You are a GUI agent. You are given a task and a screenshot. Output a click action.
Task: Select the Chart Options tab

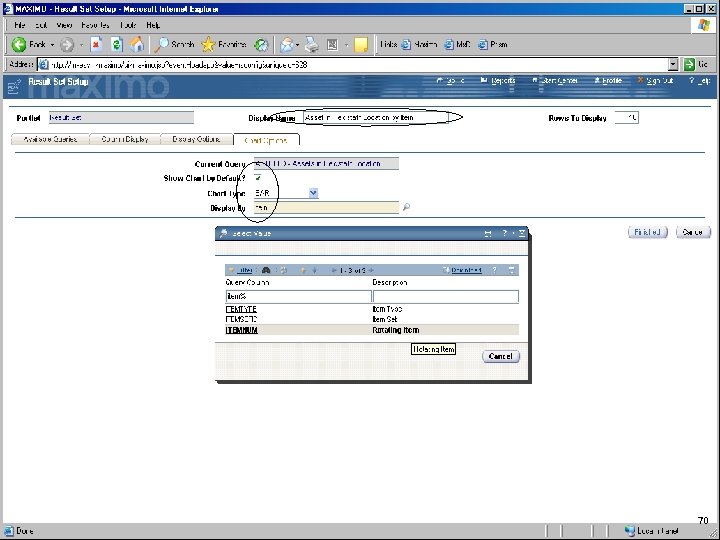[x=266, y=140]
